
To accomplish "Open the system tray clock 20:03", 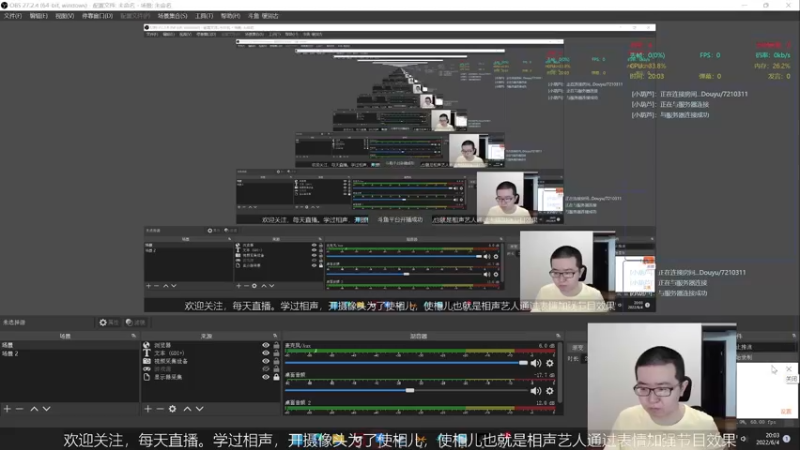I will coord(768,438).
